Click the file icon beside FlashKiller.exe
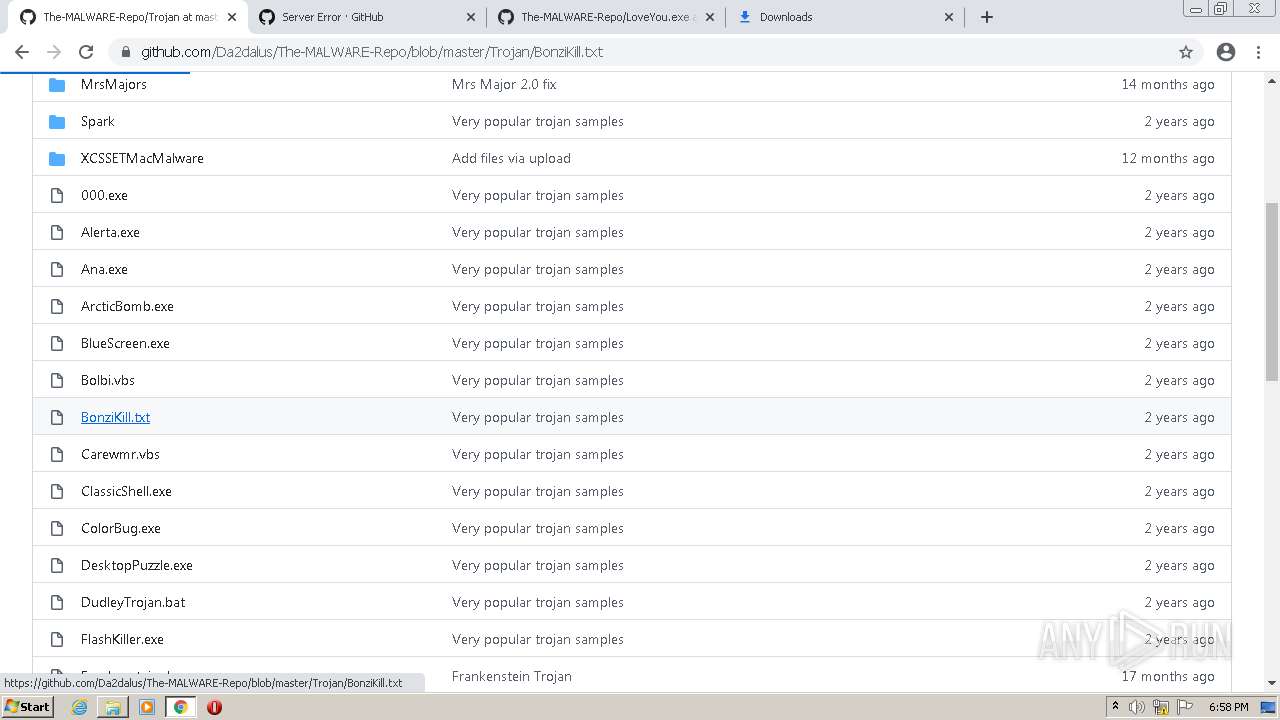 click(57, 639)
